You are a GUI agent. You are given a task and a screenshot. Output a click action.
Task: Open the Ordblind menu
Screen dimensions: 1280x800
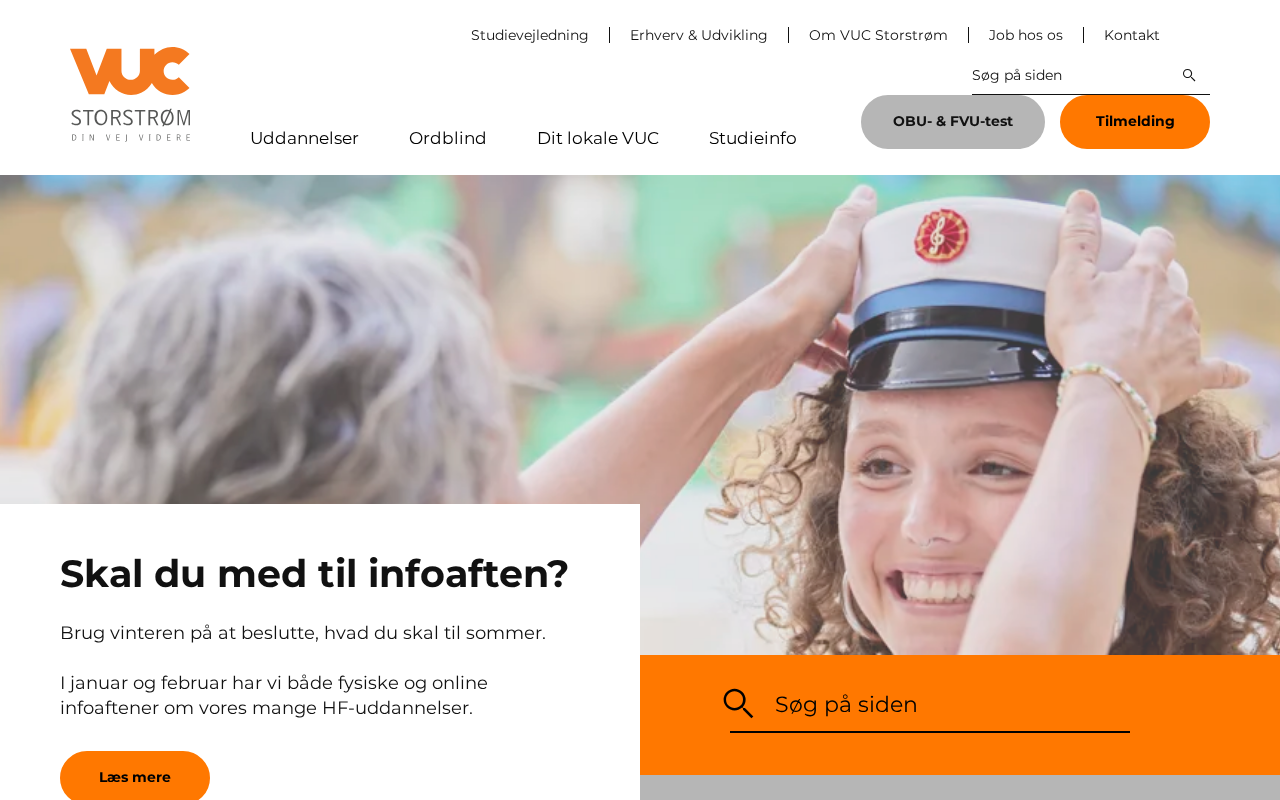click(448, 138)
